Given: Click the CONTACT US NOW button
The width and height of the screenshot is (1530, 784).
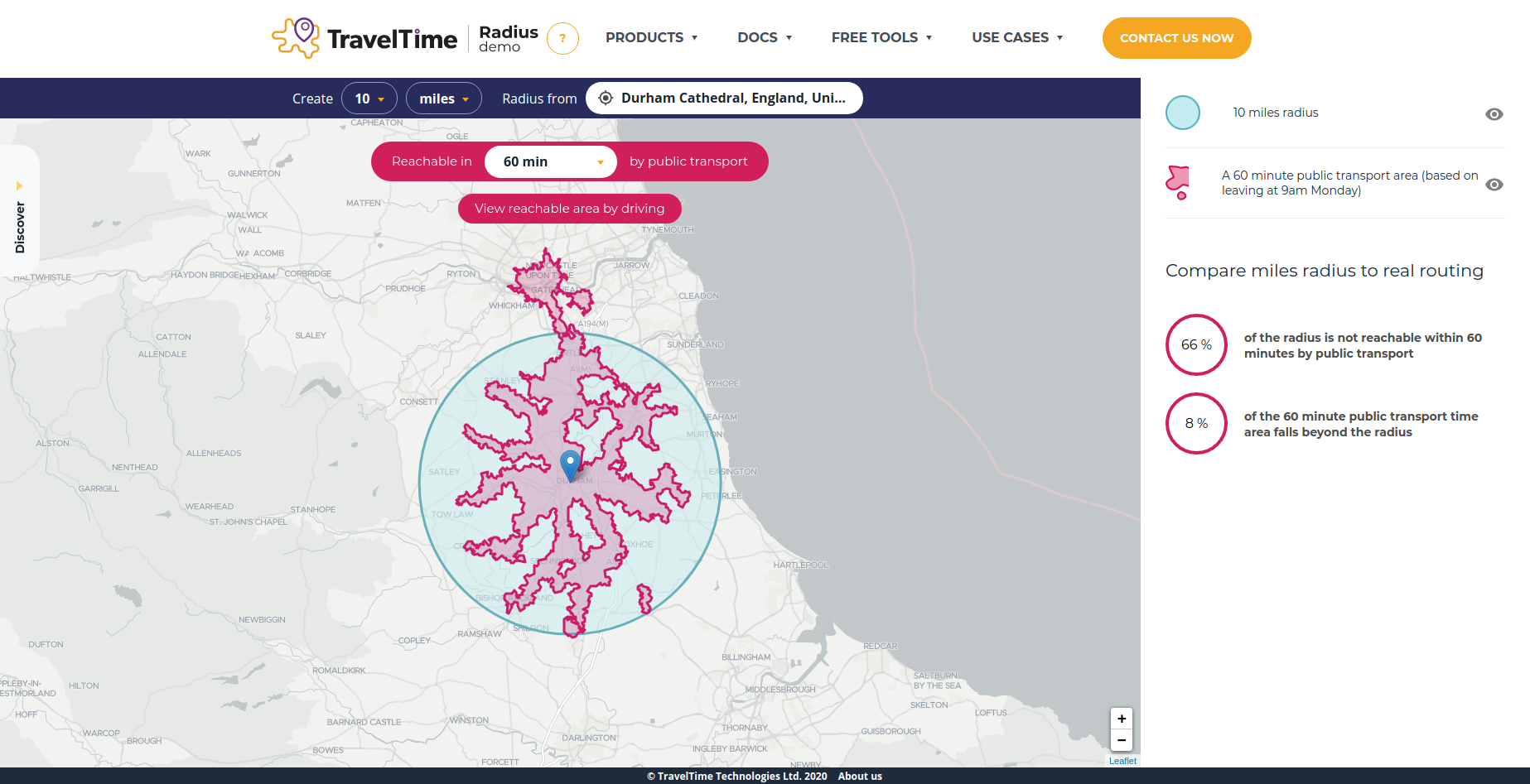Looking at the screenshot, I should coord(1176,37).
